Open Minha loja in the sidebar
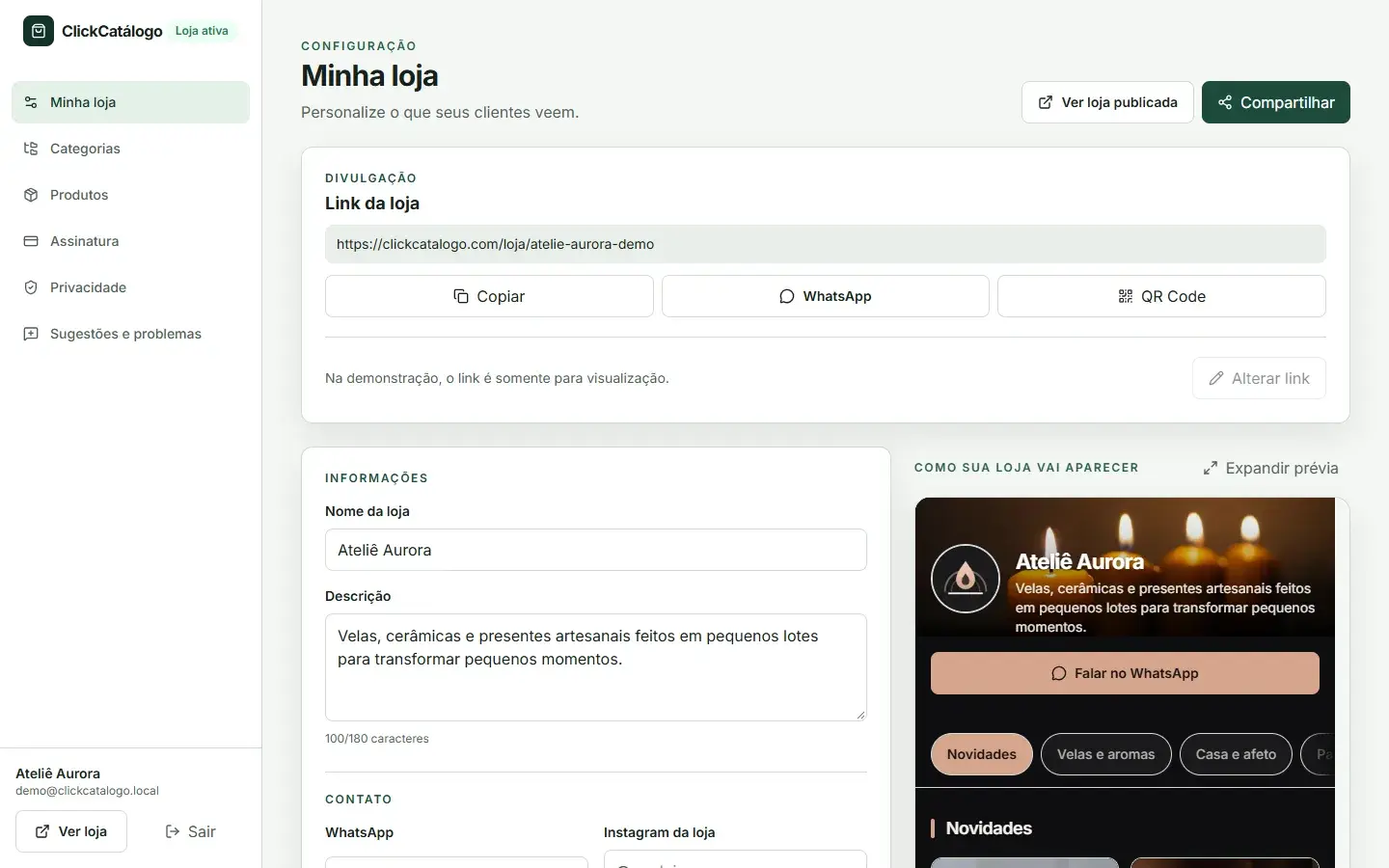The height and width of the screenshot is (868, 1389). [130, 102]
